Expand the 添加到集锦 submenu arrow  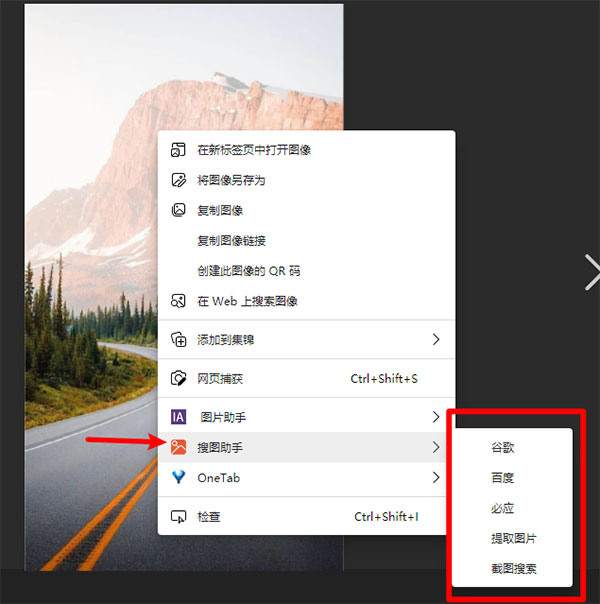pyautogui.click(x=436, y=339)
